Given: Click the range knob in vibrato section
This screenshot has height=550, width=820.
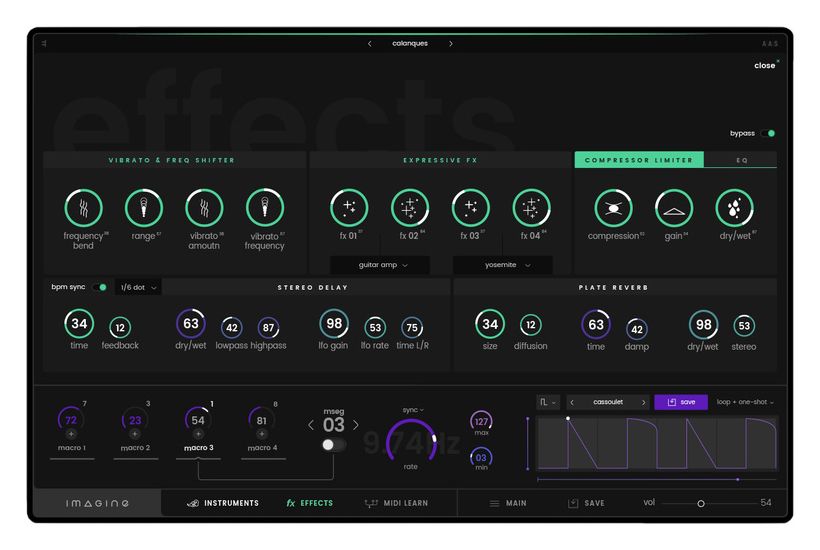Looking at the screenshot, I should [x=144, y=208].
